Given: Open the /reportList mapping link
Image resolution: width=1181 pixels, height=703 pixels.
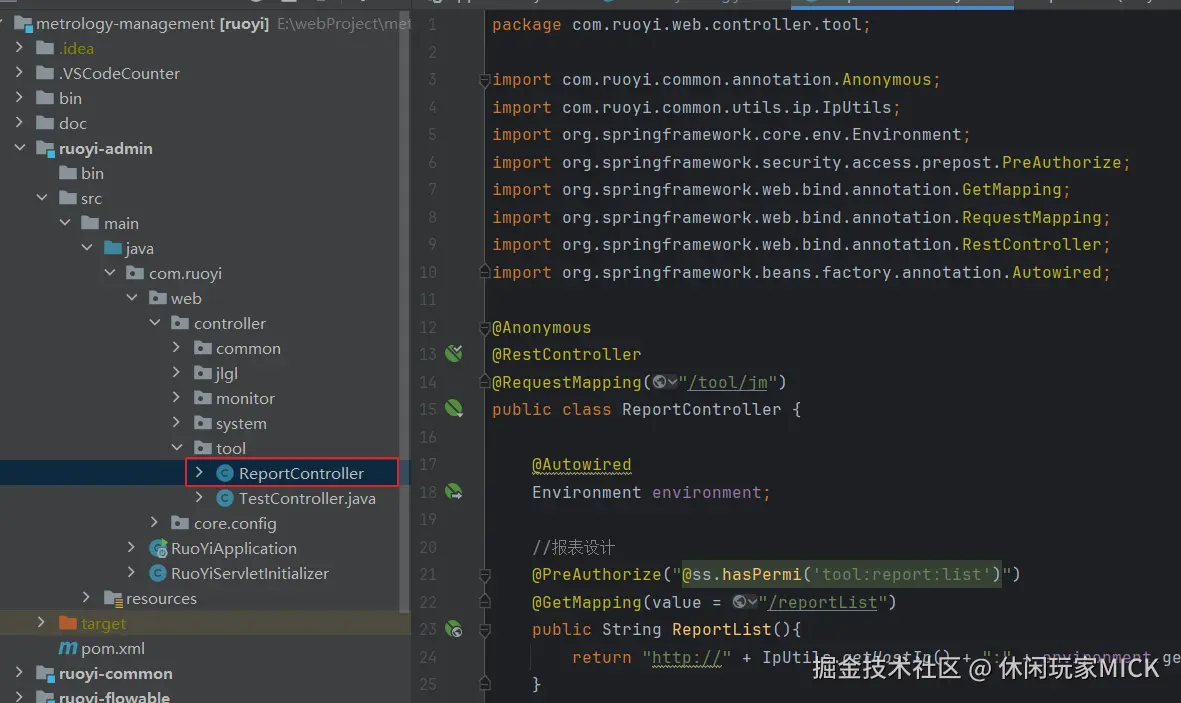Looking at the screenshot, I should point(822,603).
